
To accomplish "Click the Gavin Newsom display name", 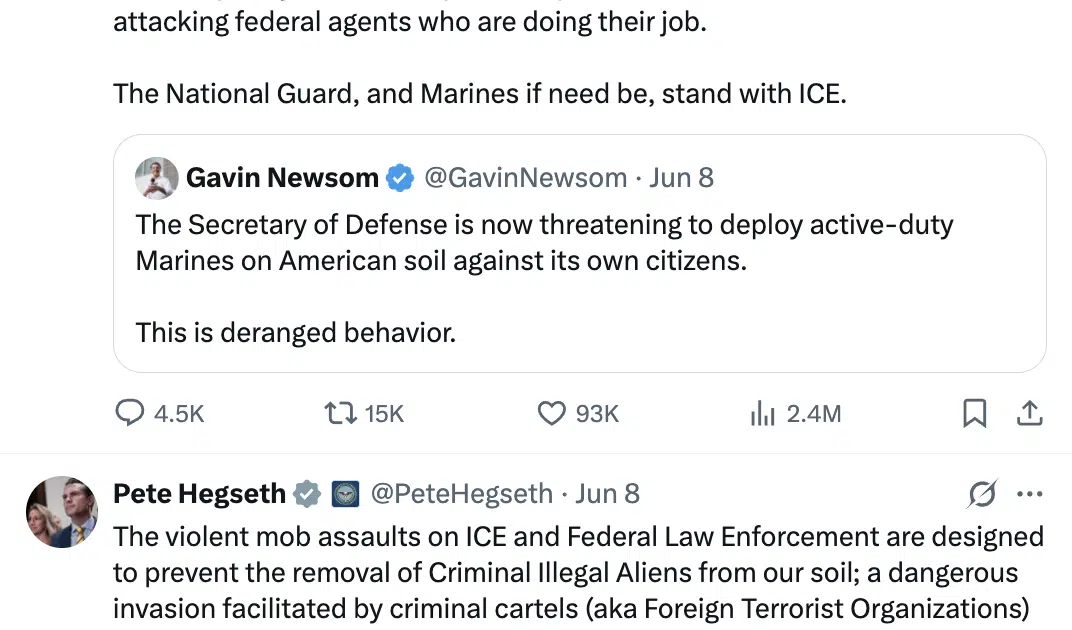I will (282, 178).
